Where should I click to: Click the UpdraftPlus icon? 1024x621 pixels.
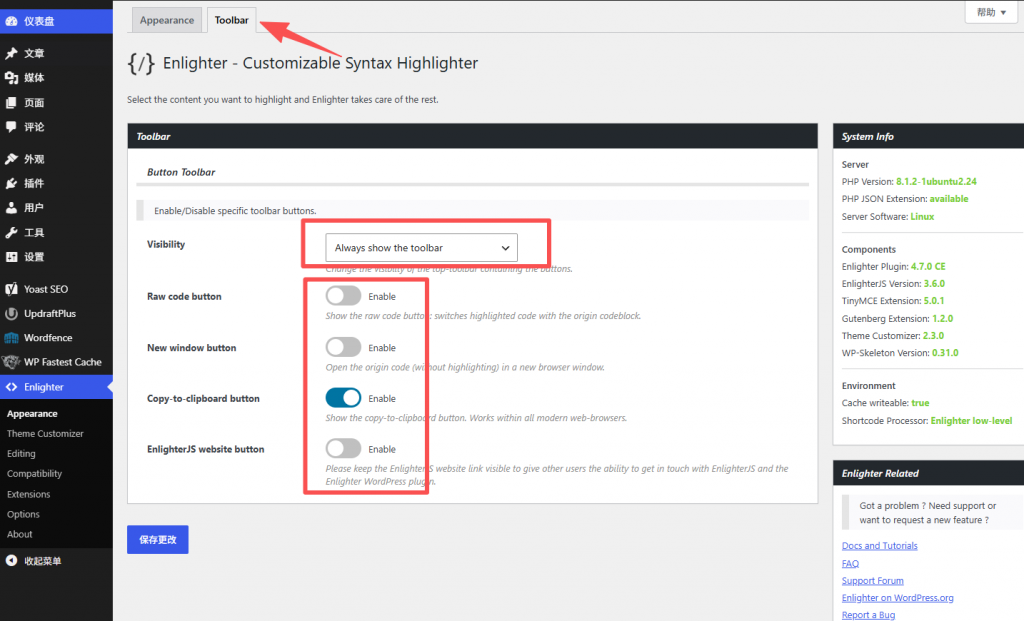click(11, 313)
